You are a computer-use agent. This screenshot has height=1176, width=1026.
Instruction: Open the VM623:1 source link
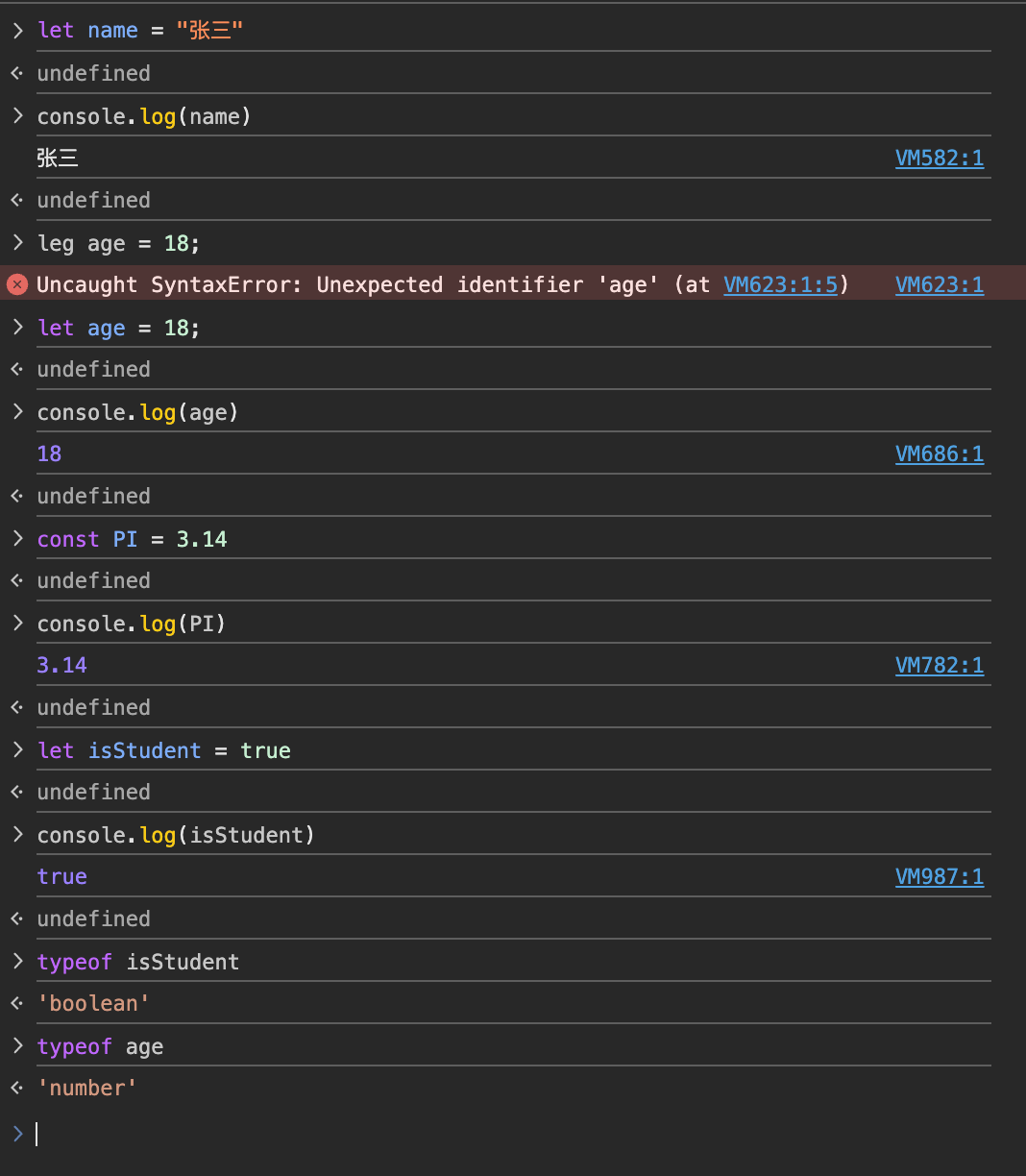point(940,284)
